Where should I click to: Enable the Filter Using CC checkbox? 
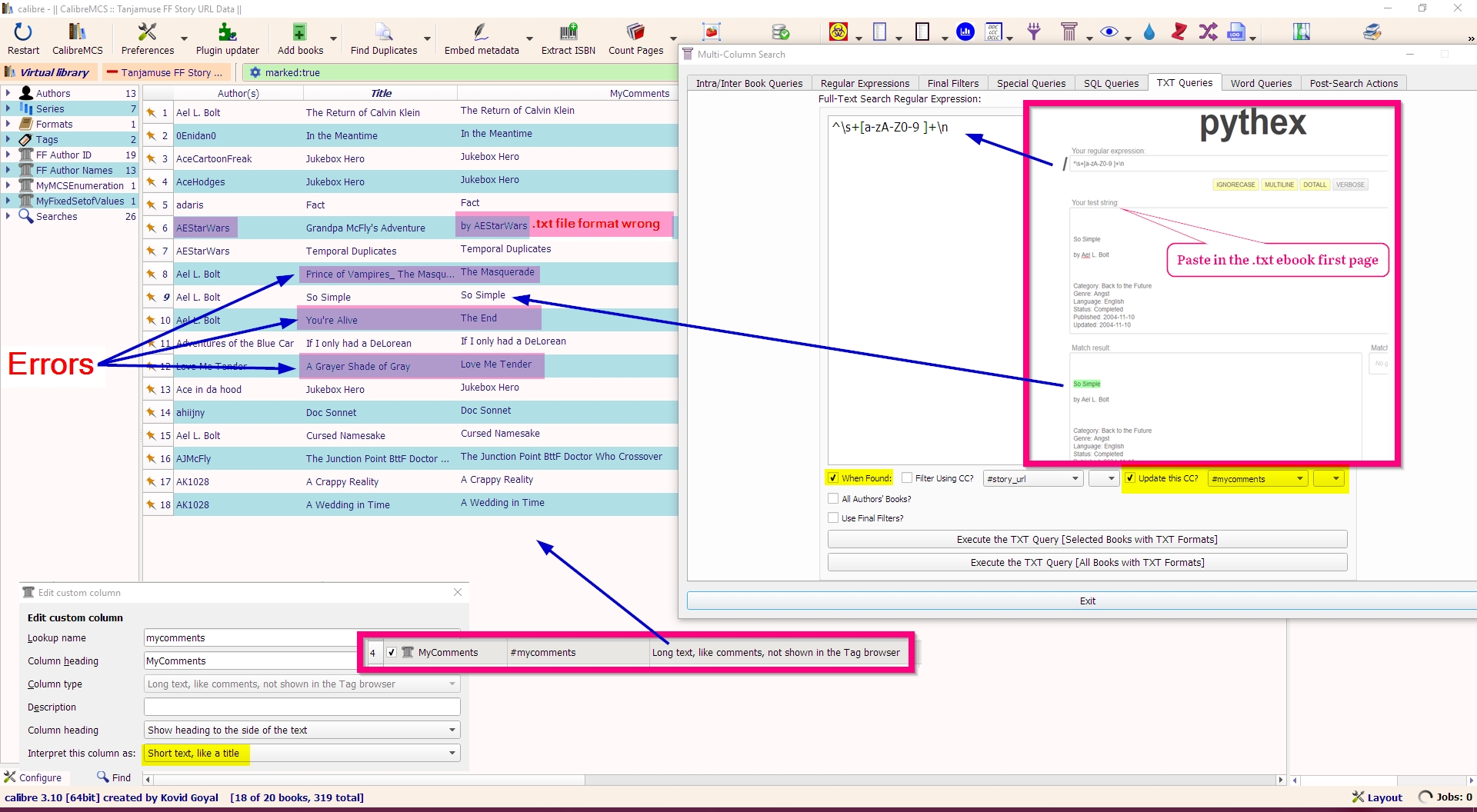coord(906,478)
